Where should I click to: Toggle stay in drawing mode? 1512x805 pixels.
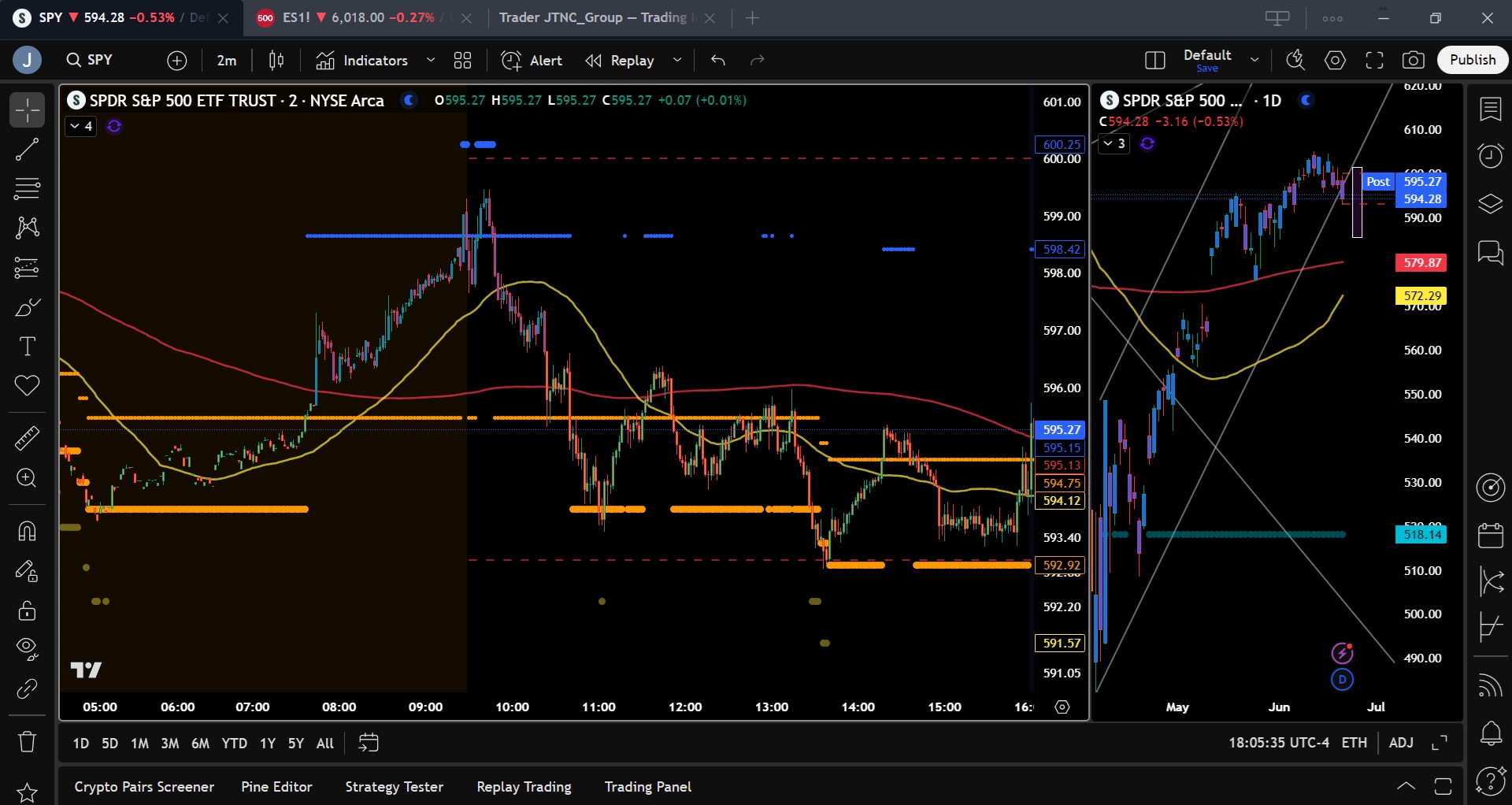pyautogui.click(x=27, y=570)
